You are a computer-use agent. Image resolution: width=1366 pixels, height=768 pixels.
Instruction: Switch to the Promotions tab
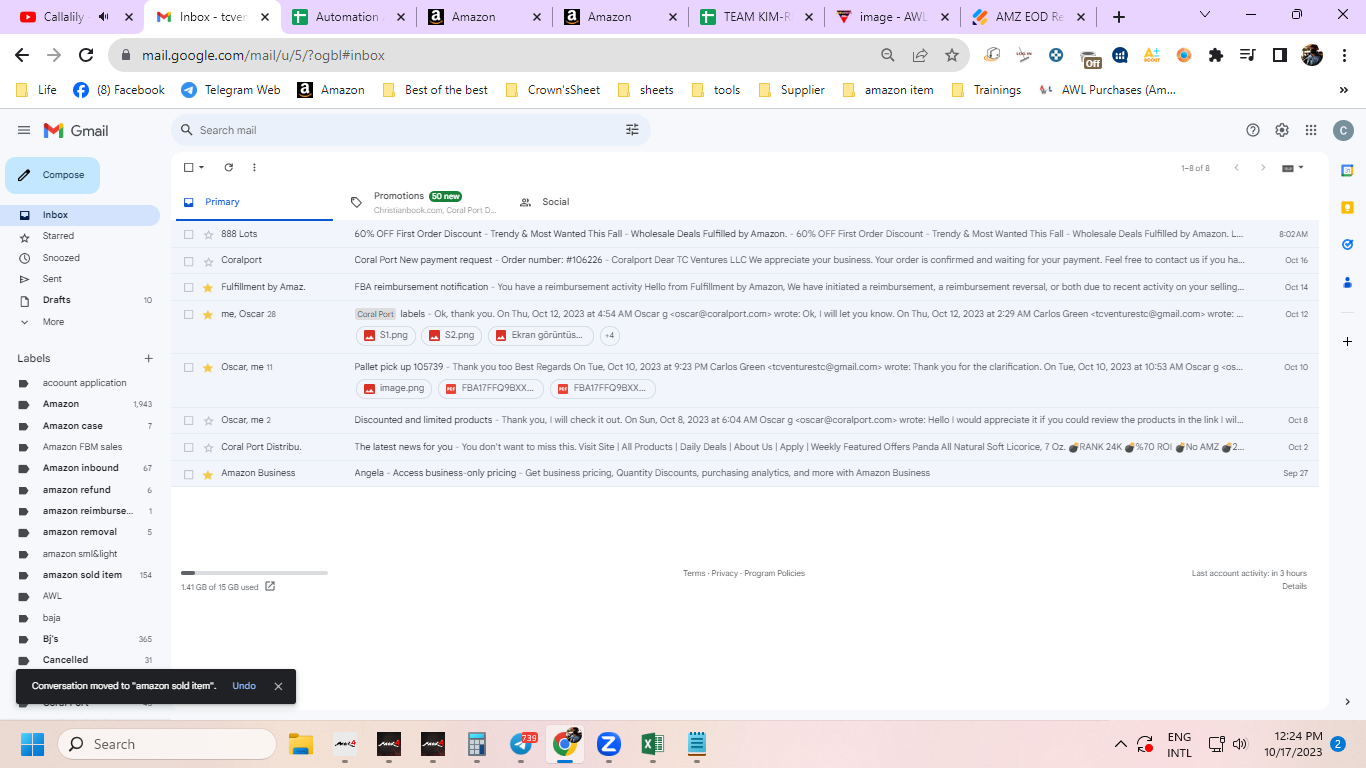click(425, 202)
